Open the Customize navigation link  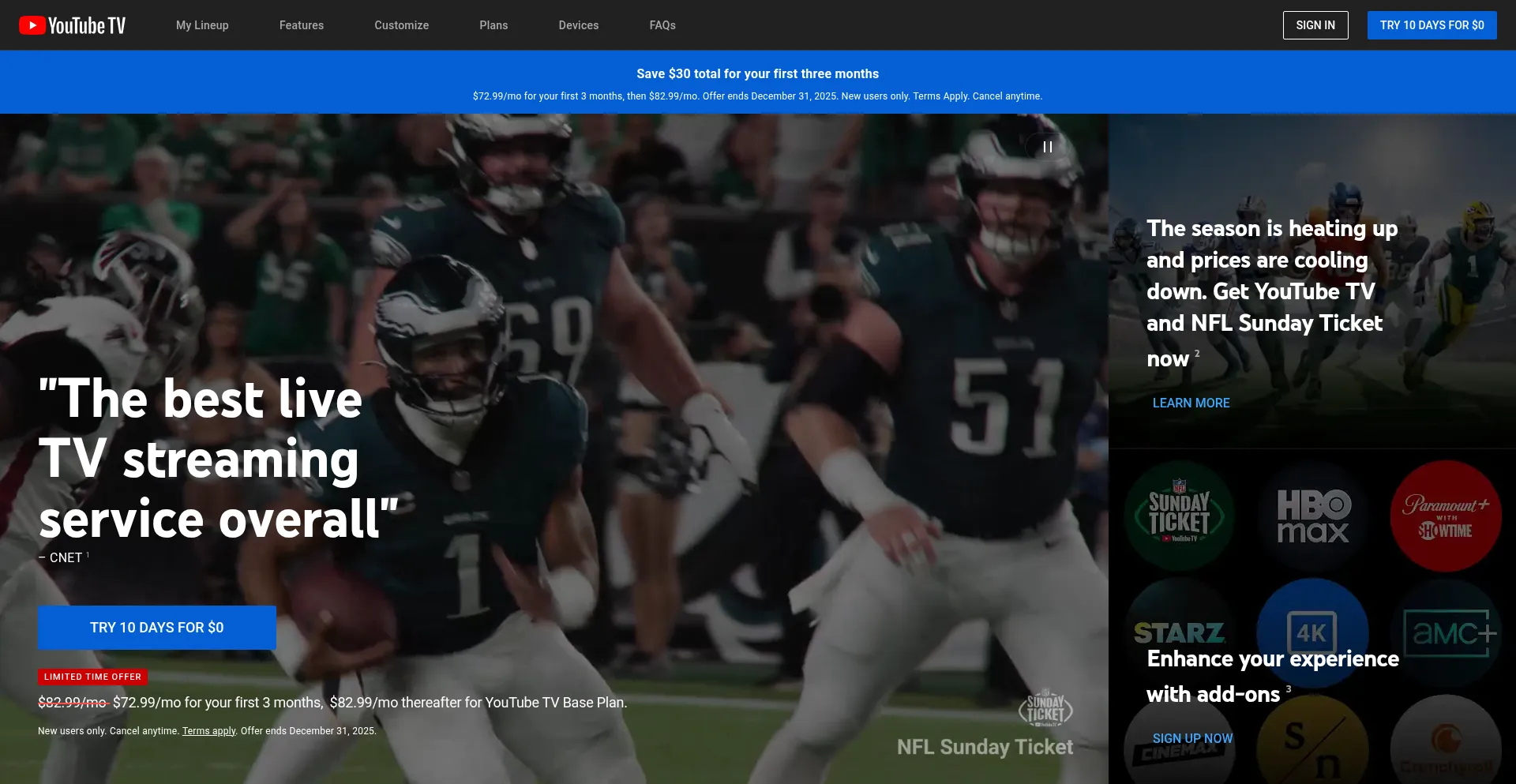tap(401, 25)
